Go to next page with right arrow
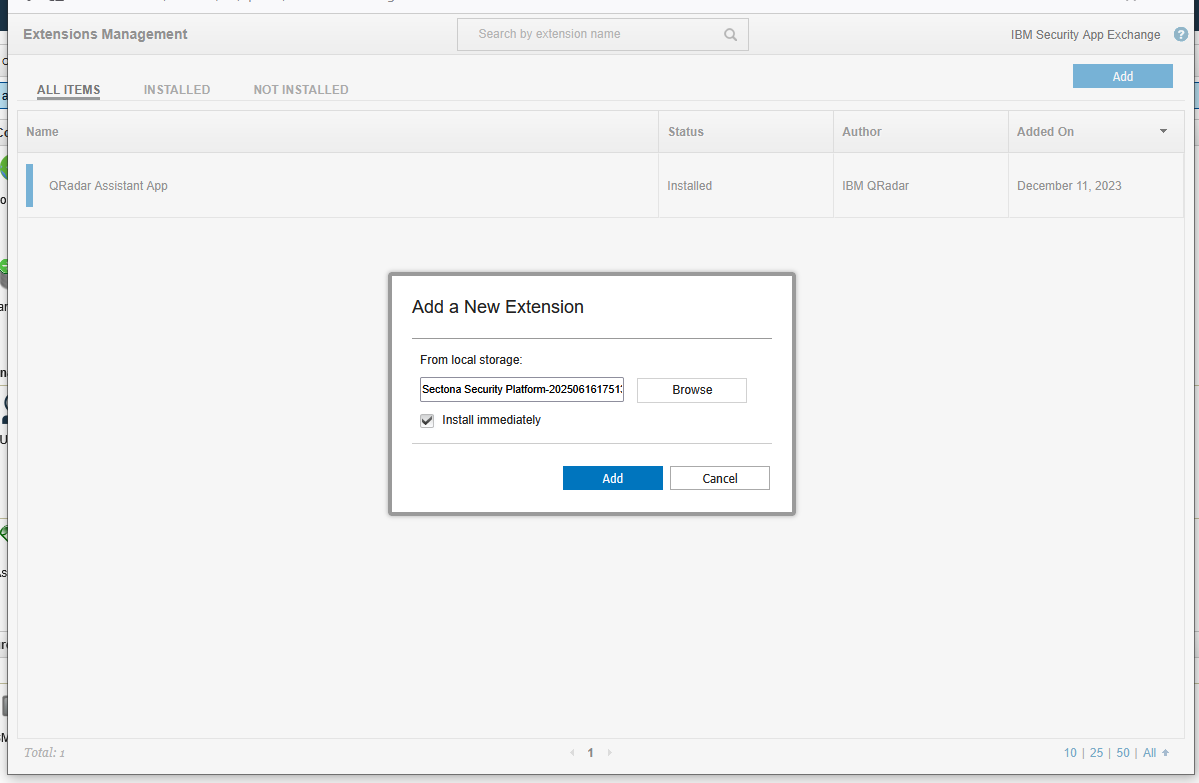The height and width of the screenshot is (783, 1199). coord(610,753)
